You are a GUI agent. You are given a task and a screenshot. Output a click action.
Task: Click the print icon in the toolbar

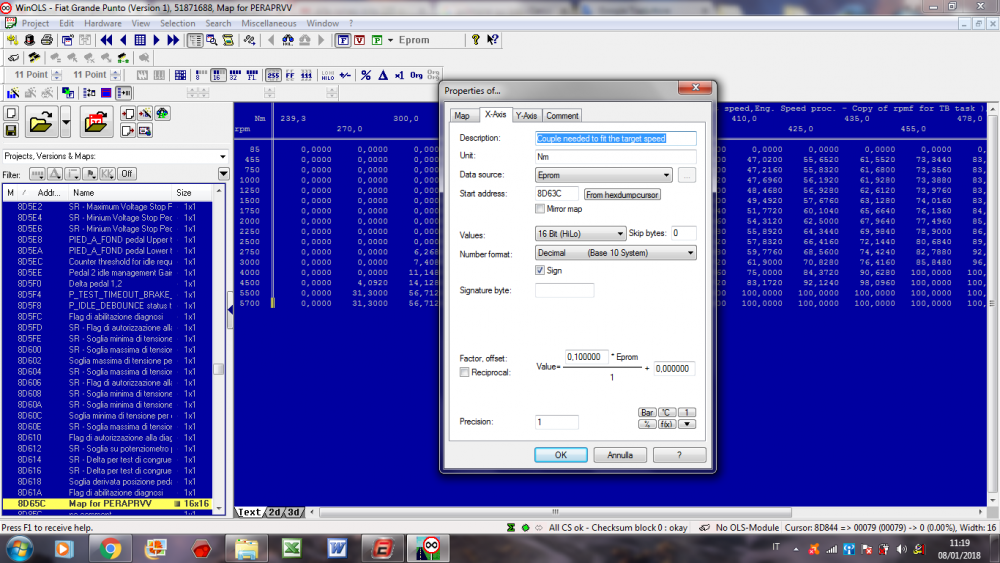coord(47,40)
